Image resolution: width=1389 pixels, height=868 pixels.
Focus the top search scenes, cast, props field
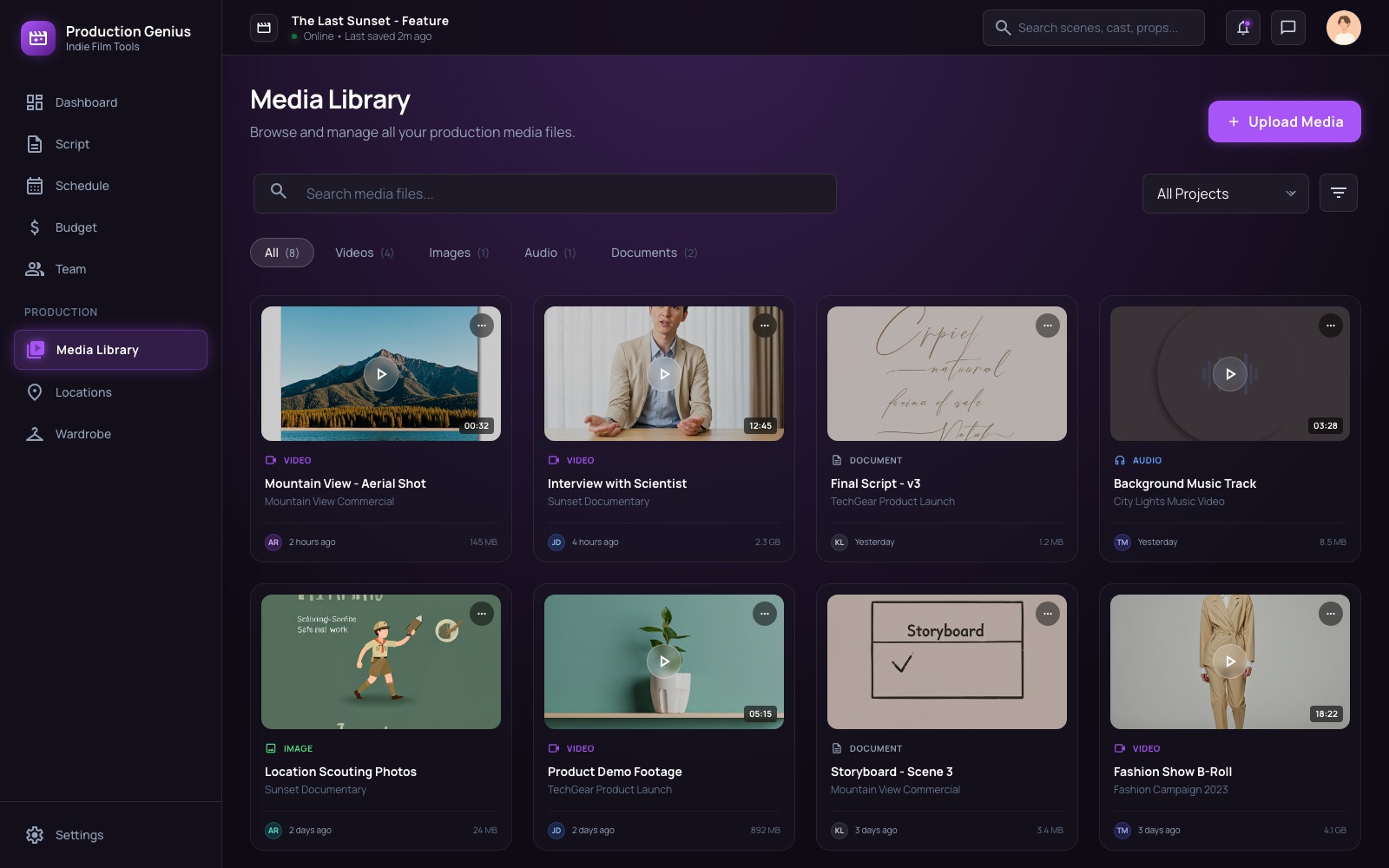(x=1094, y=28)
